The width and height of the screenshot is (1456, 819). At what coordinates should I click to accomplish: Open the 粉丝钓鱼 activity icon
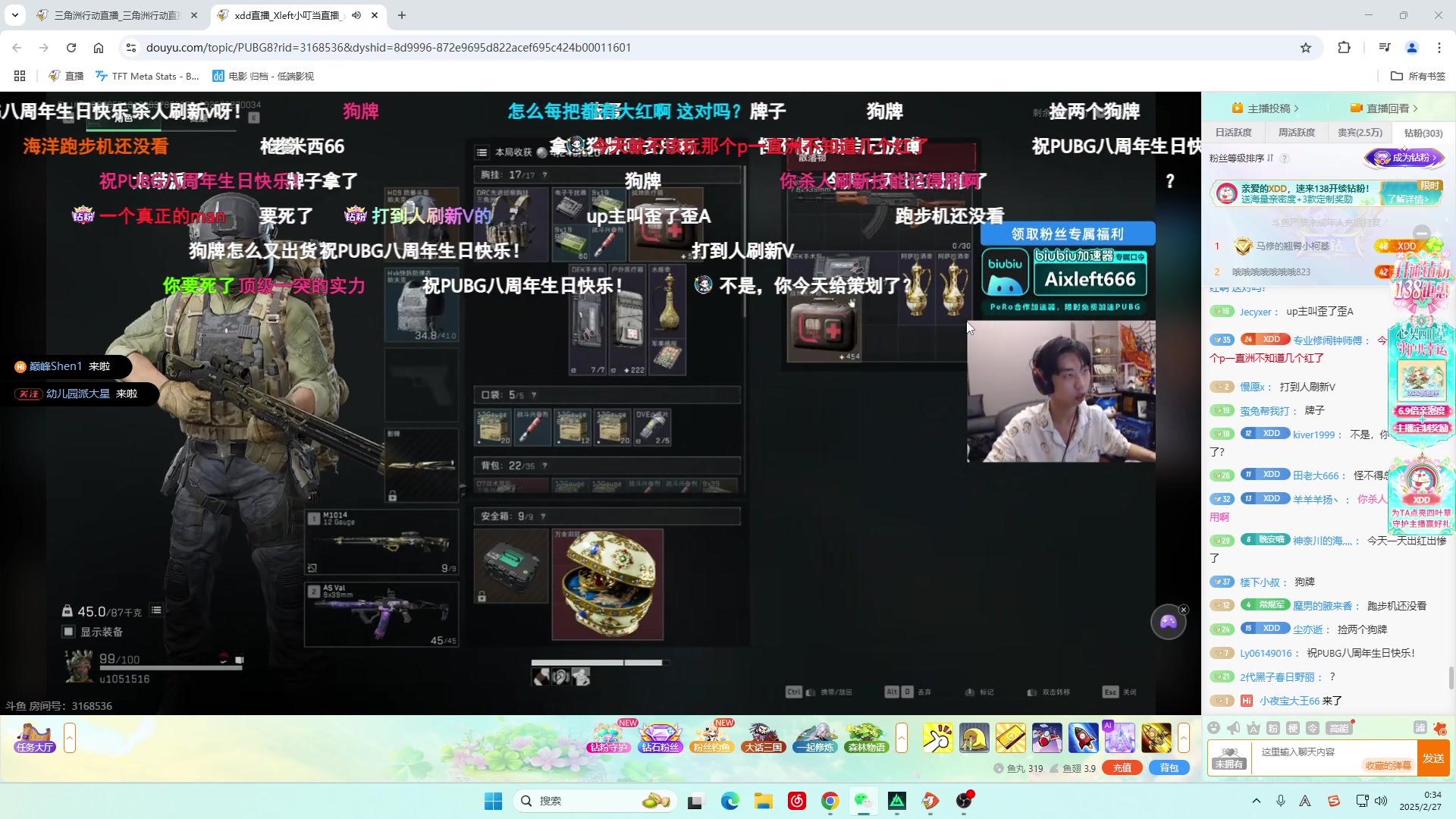click(x=712, y=738)
